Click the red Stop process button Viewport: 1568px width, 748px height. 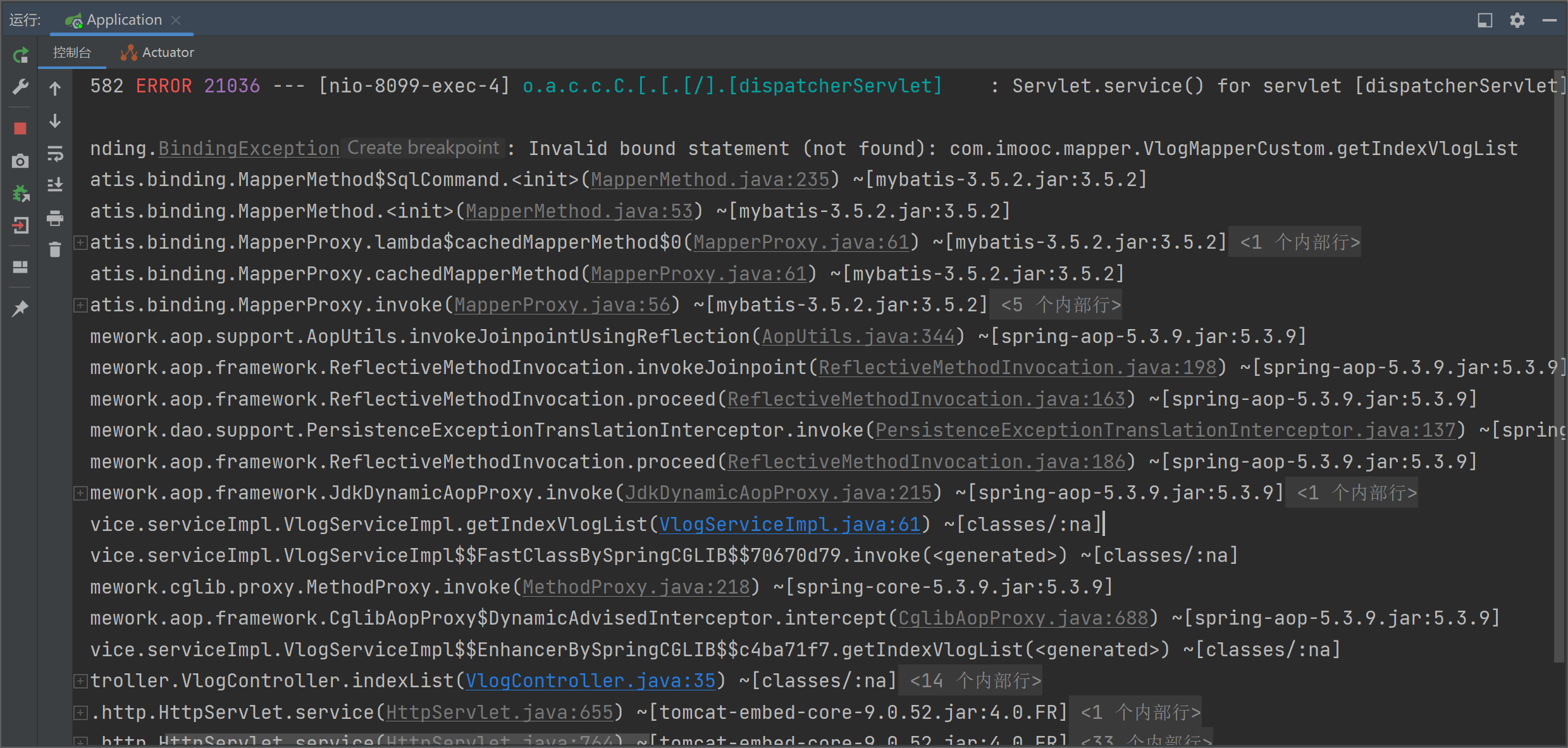click(x=20, y=128)
